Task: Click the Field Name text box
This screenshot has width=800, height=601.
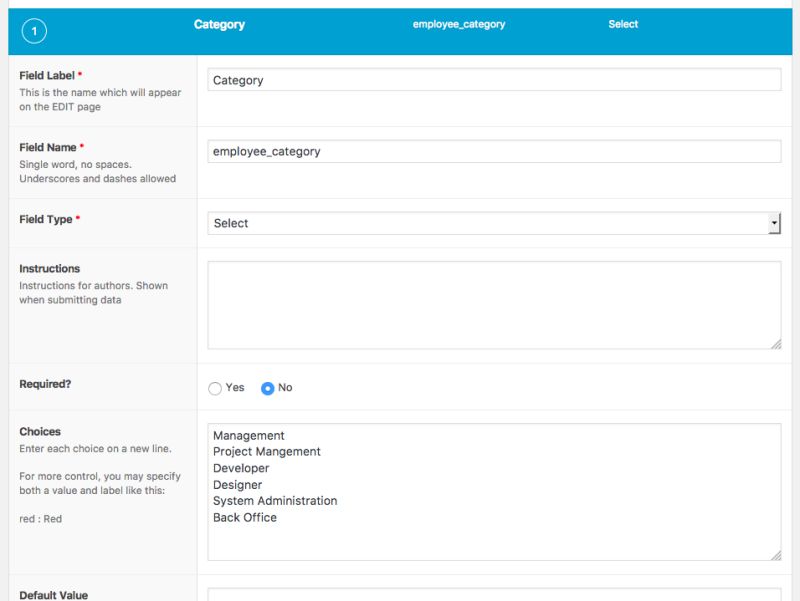Action: 494,150
